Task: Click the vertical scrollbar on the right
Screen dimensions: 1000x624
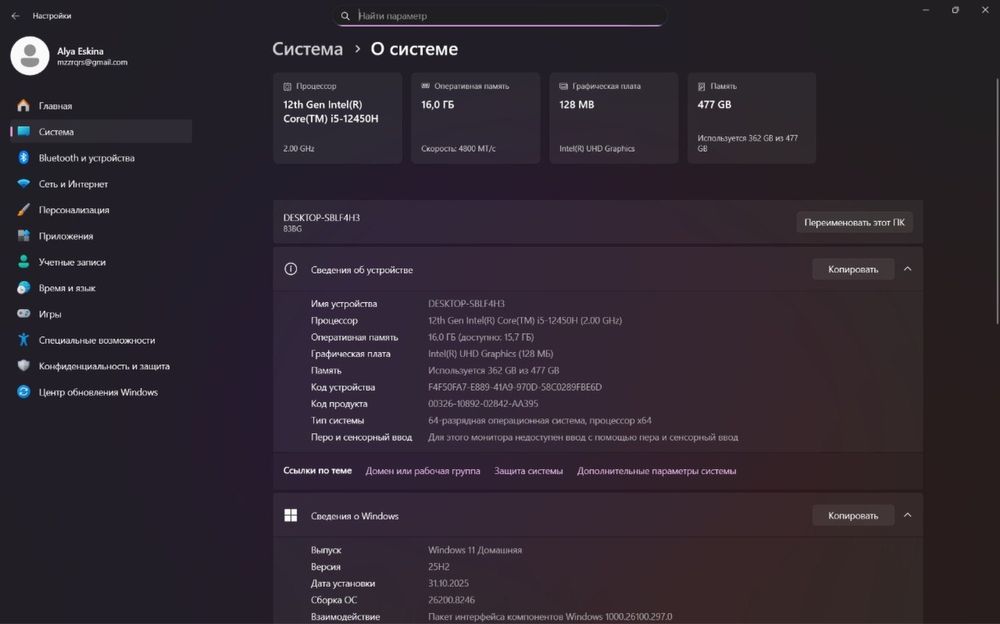Action: (997, 201)
